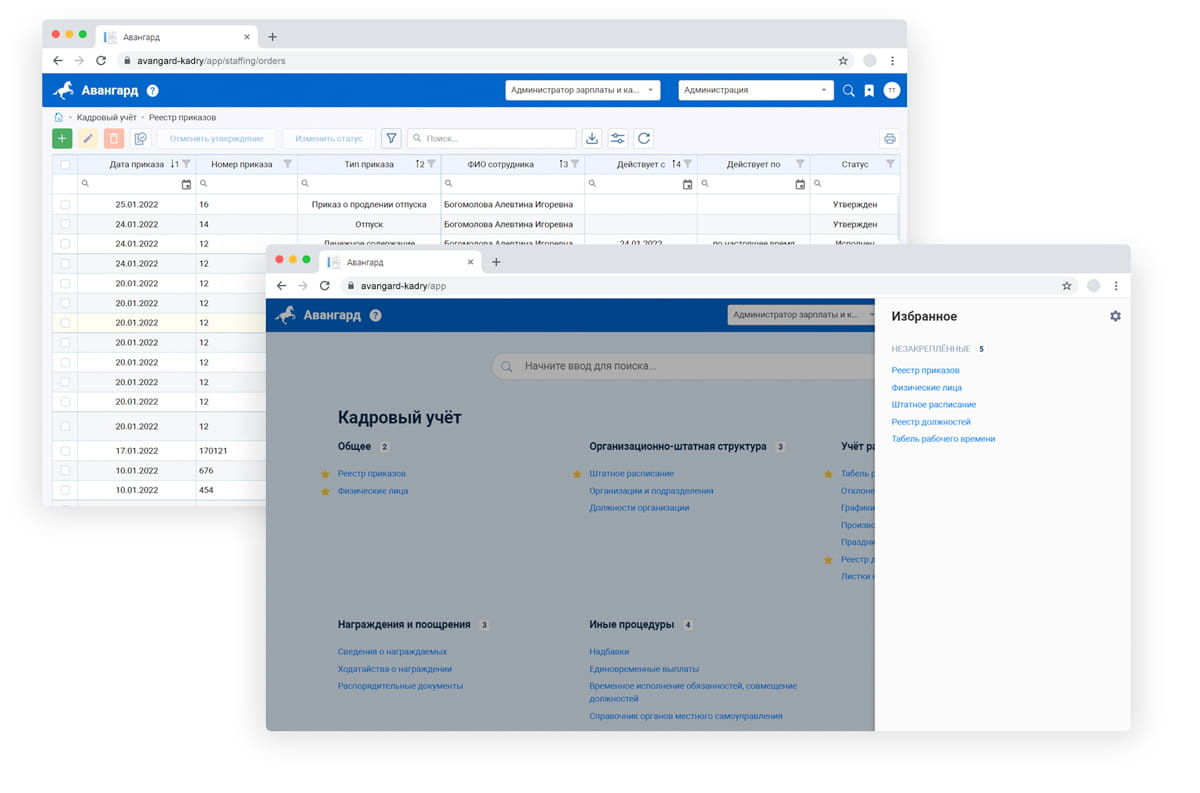This screenshot has height=793, width=1200.
Task: Open Табель рабочего времени favorite link
Action: (943, 439)
